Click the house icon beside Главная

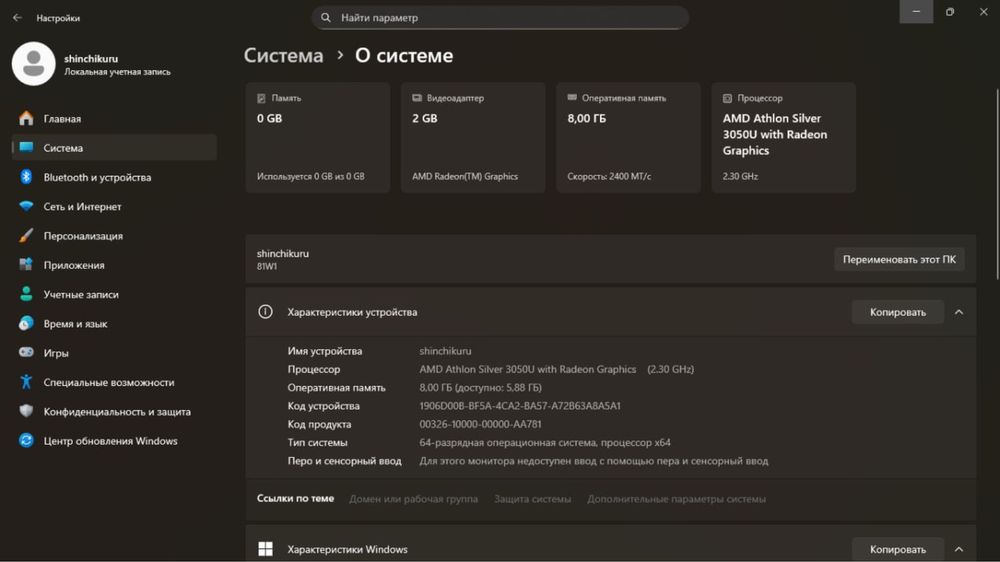click(x=26, y=118)
